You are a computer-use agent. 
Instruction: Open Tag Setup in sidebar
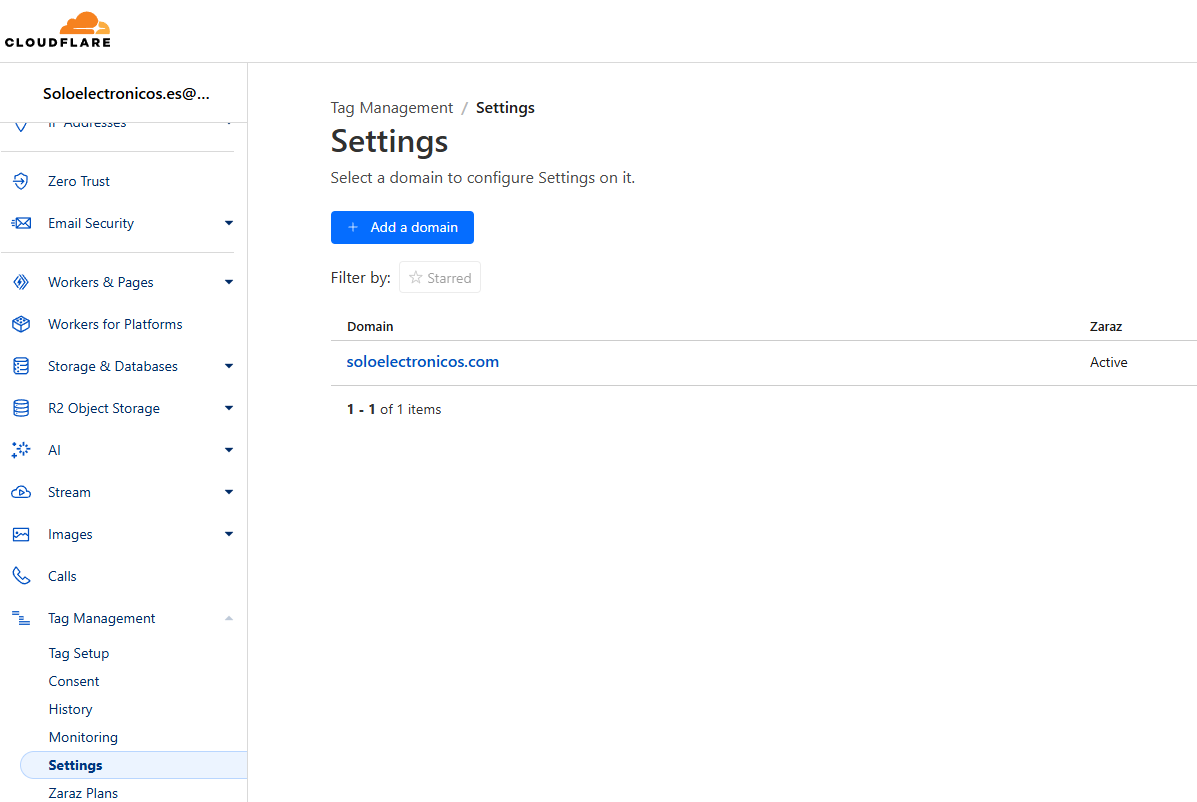click(79, 653)
